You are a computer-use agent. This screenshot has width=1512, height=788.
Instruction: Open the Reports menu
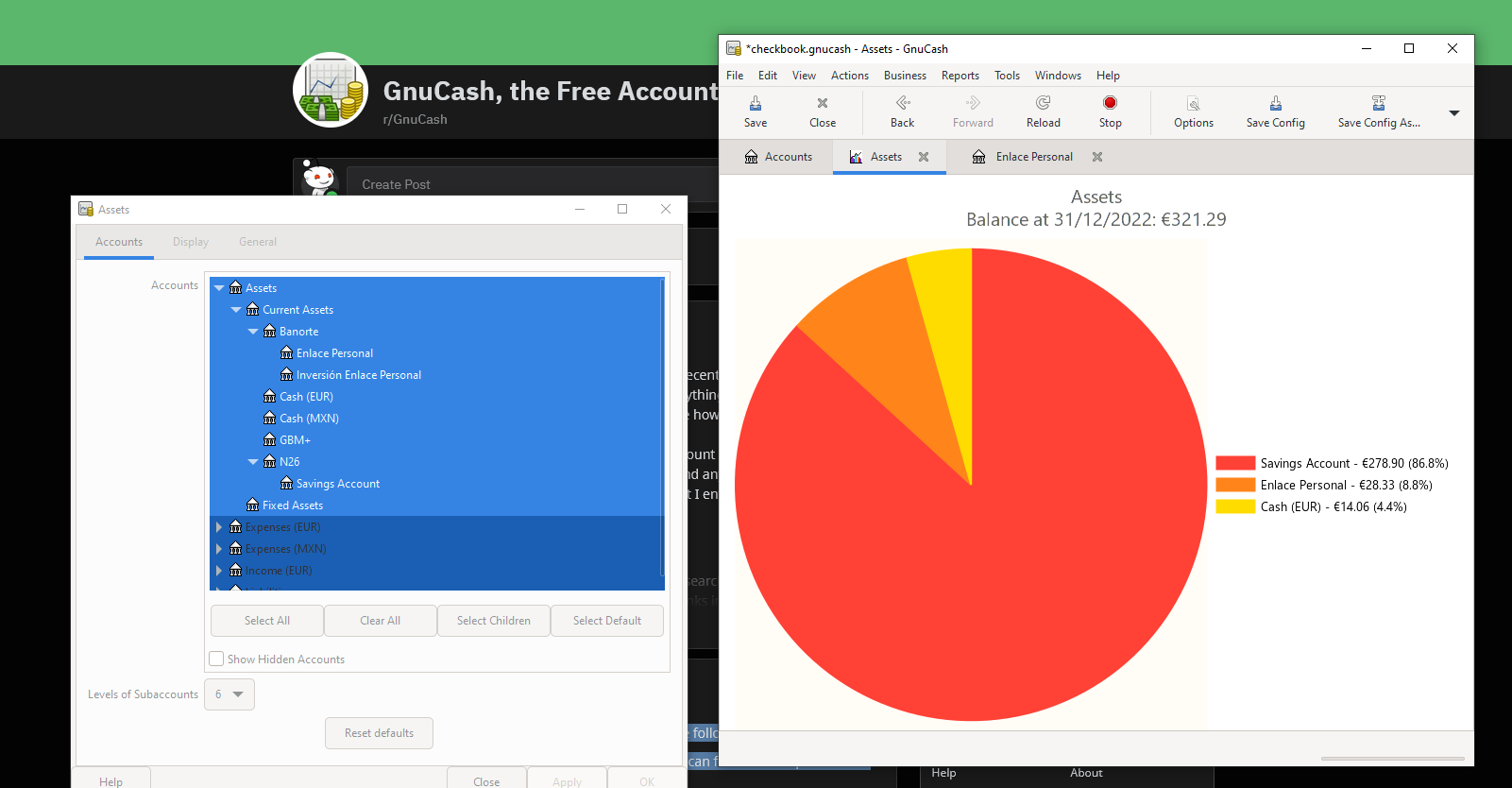(960, 76)
